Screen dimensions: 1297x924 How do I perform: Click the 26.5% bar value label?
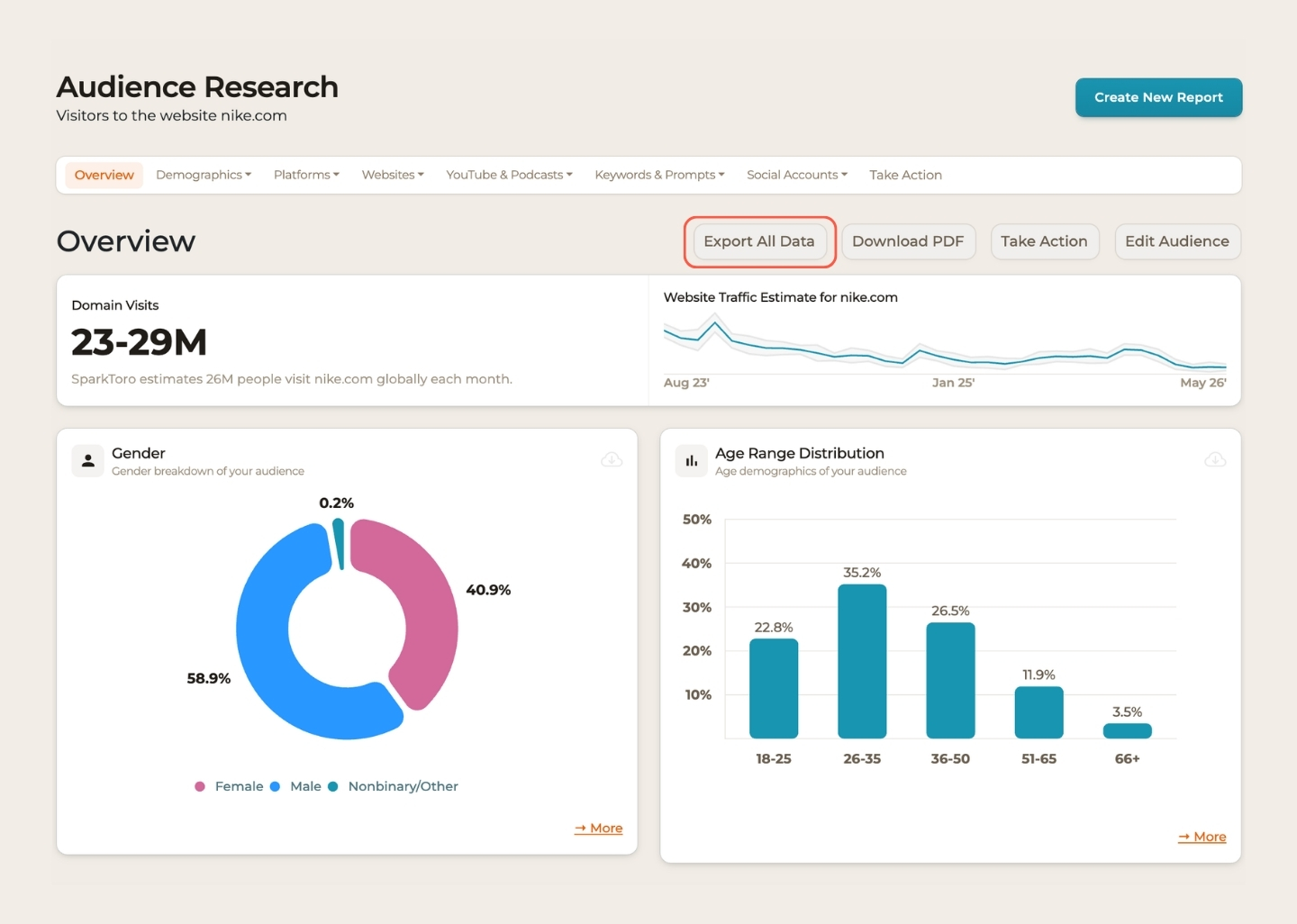click(x=950, y=611)
